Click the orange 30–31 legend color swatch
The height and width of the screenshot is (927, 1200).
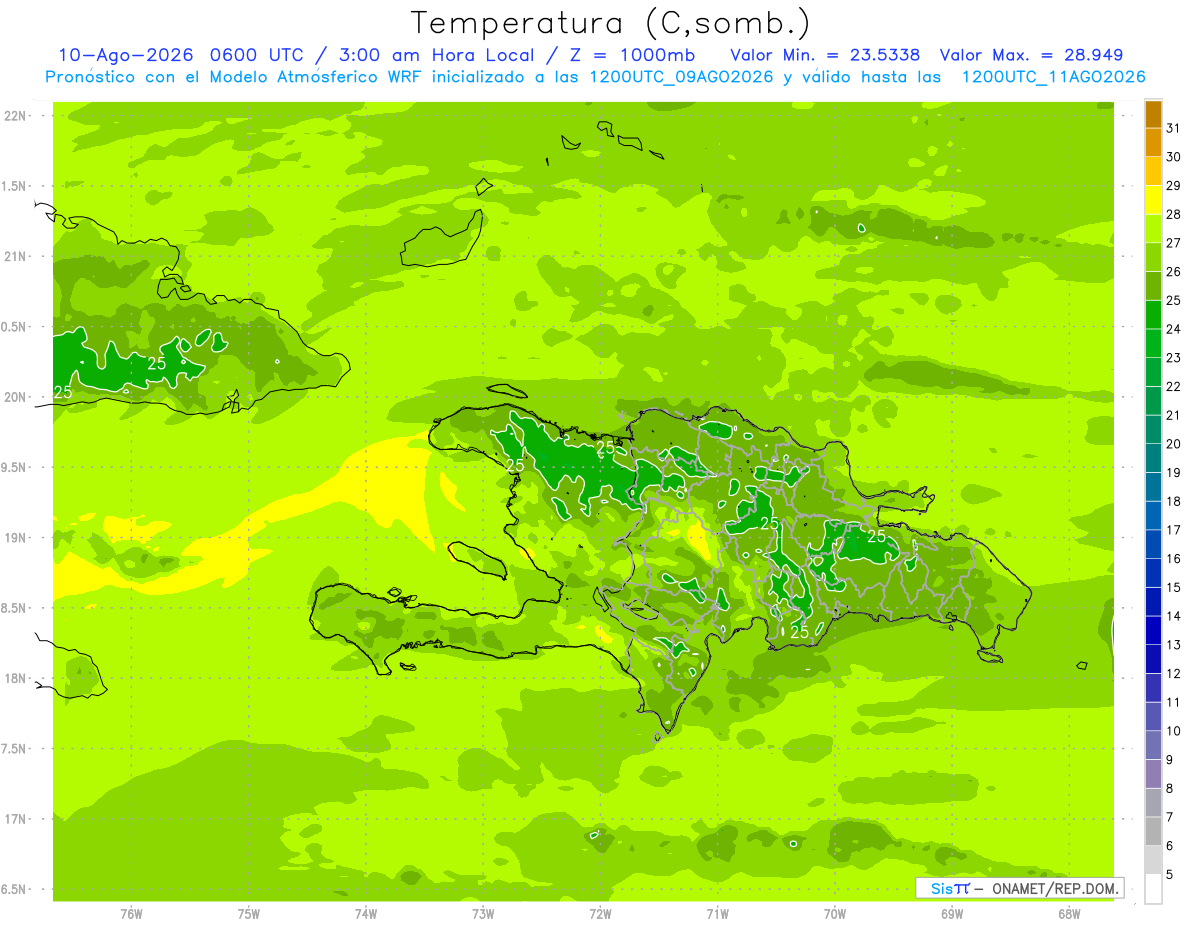[1153, 143]
